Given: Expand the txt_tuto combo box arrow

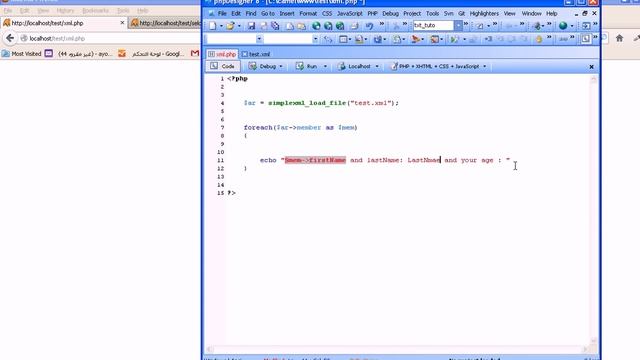Looking at the screenshot, I should (458, 26).
